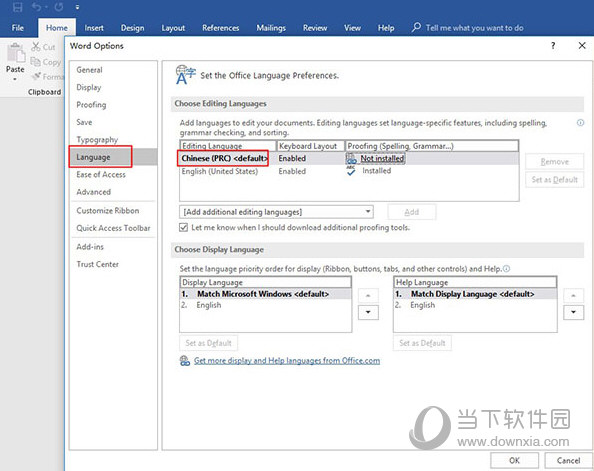Select 'Match Microsoft Windows <default>' display language
Screen dimensions: 594x471
266,294
